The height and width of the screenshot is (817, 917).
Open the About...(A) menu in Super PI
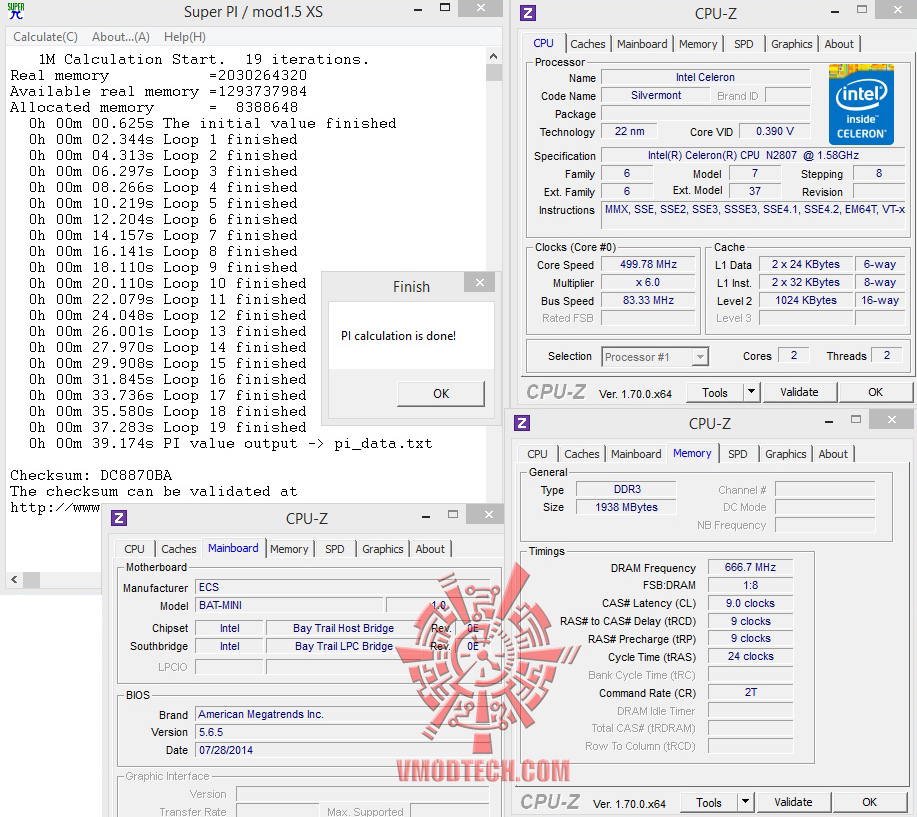[x=120, y=37]
